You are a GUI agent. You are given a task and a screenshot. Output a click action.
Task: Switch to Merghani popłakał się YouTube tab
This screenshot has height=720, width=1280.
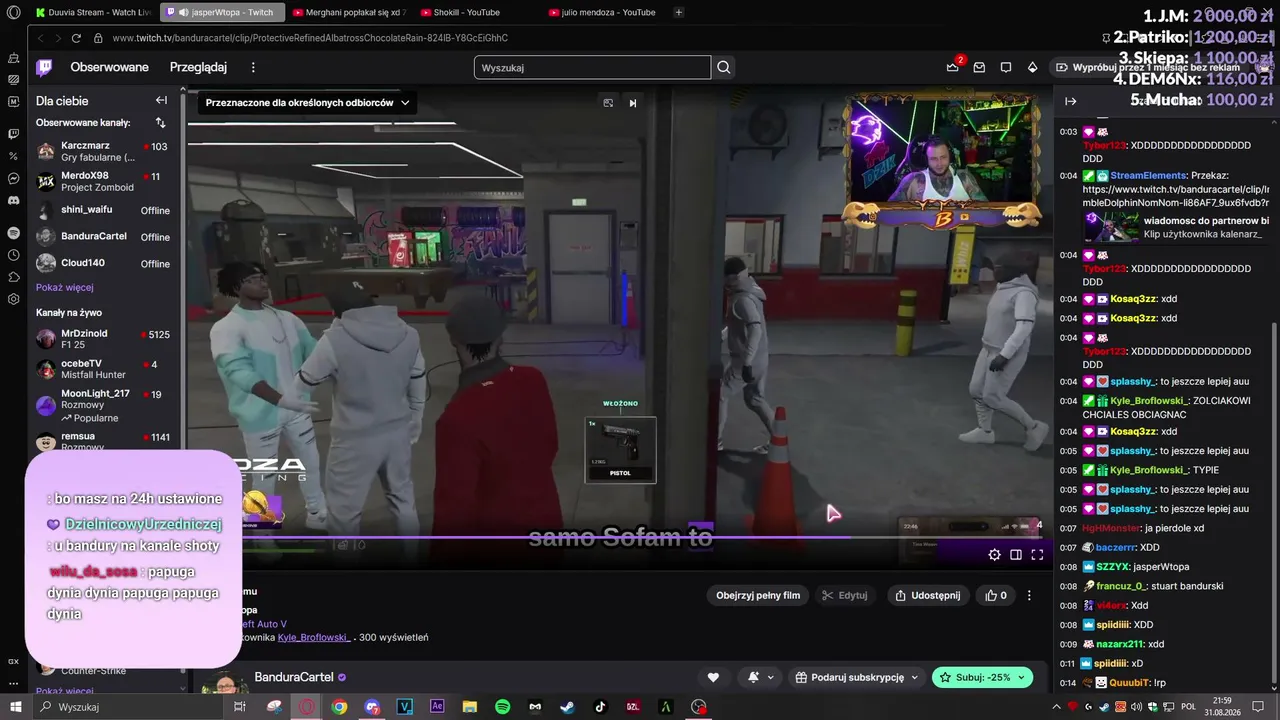point(349,12)
